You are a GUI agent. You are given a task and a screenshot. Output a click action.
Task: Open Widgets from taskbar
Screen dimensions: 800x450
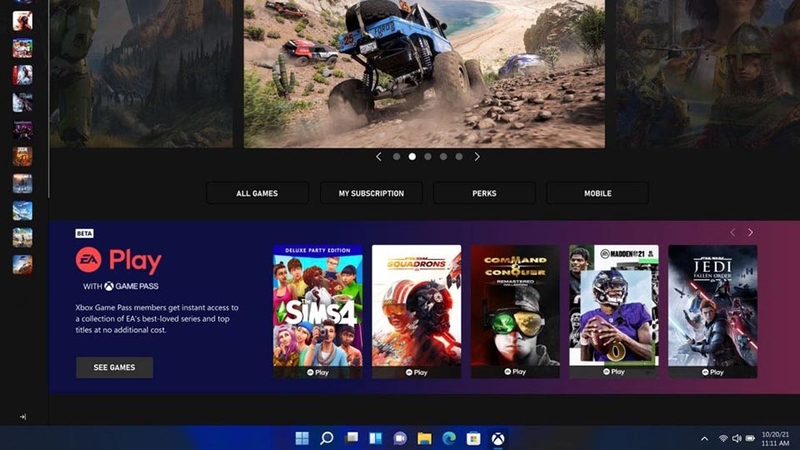[376, 438]
